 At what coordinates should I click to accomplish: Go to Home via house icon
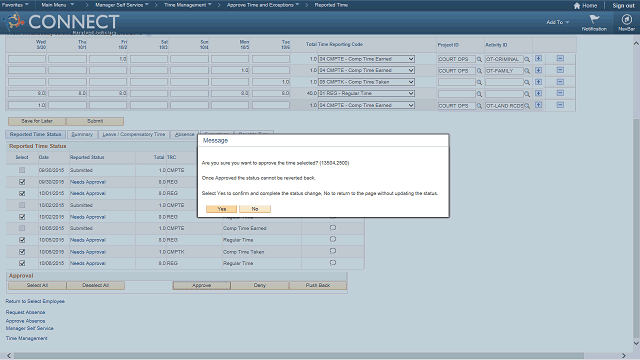coord(577,6)
